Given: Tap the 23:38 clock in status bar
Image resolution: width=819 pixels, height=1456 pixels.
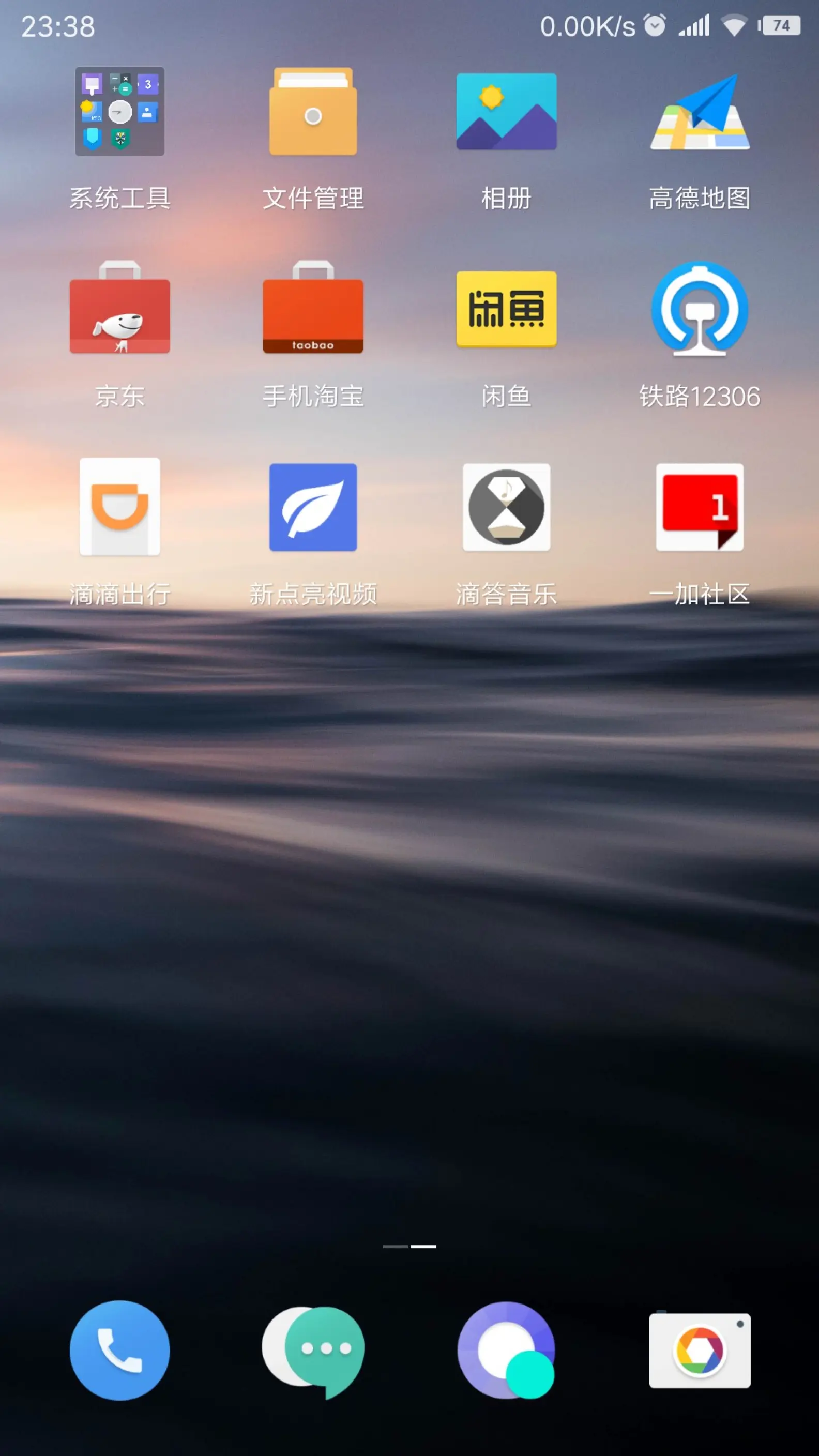Looking at the screenshot, I should 58,26.
